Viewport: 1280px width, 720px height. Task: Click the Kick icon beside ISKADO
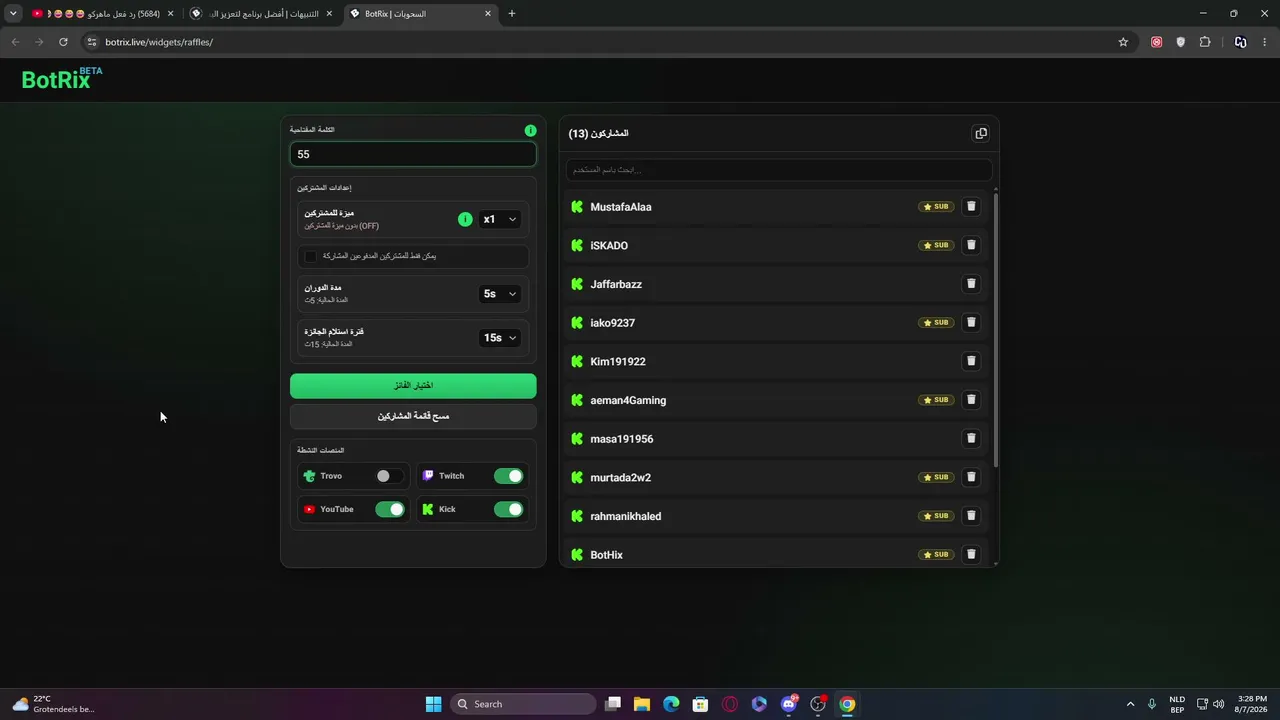577,245
